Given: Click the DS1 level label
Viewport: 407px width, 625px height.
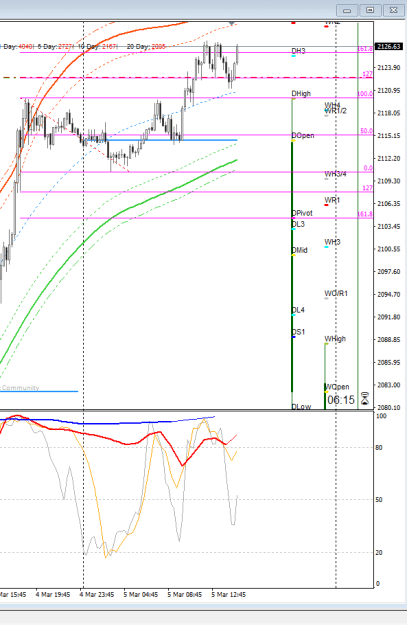Looking at the screenshot, I should 298,332.
